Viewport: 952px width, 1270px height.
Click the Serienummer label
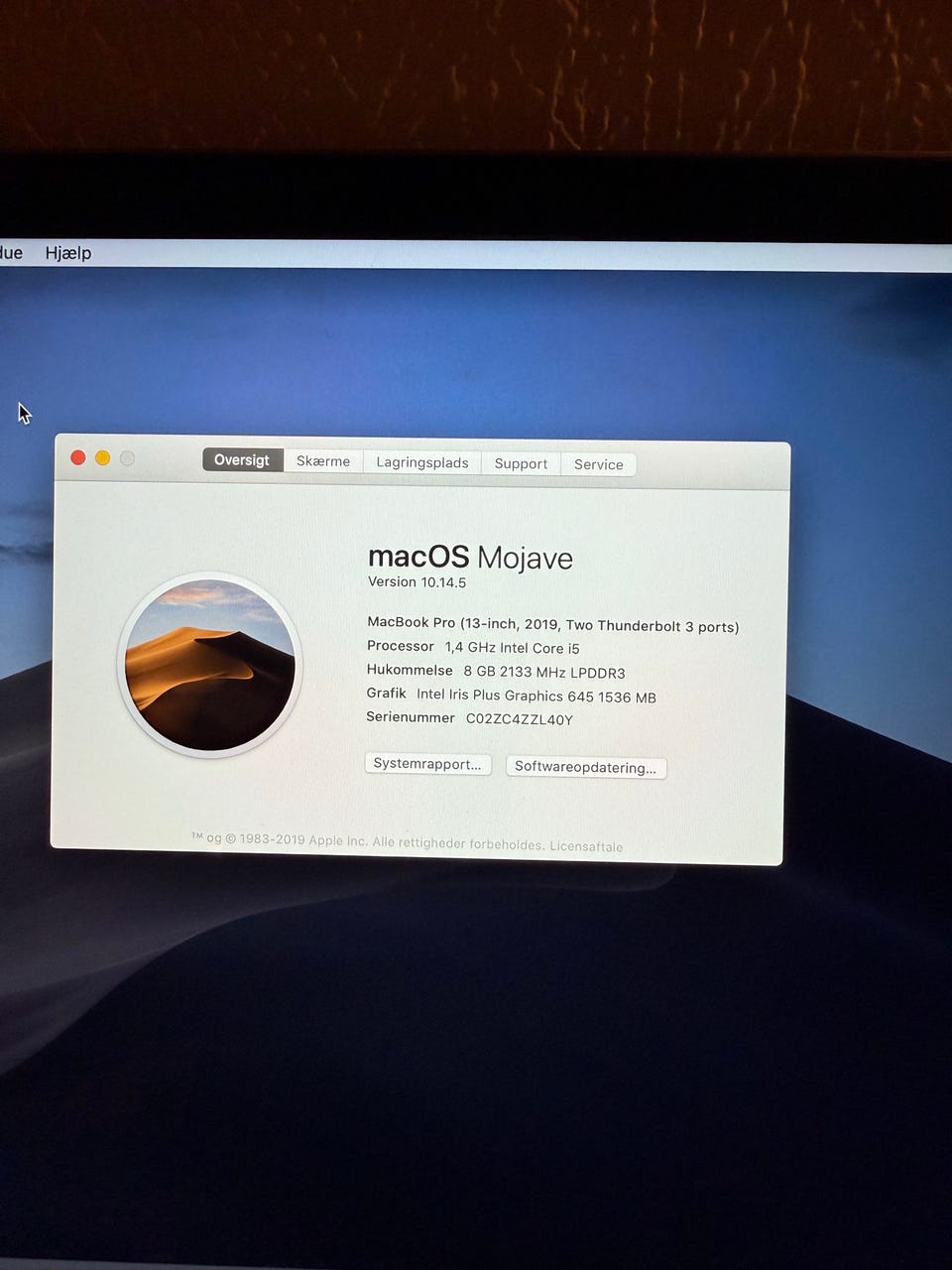click(x=411, y=717)
